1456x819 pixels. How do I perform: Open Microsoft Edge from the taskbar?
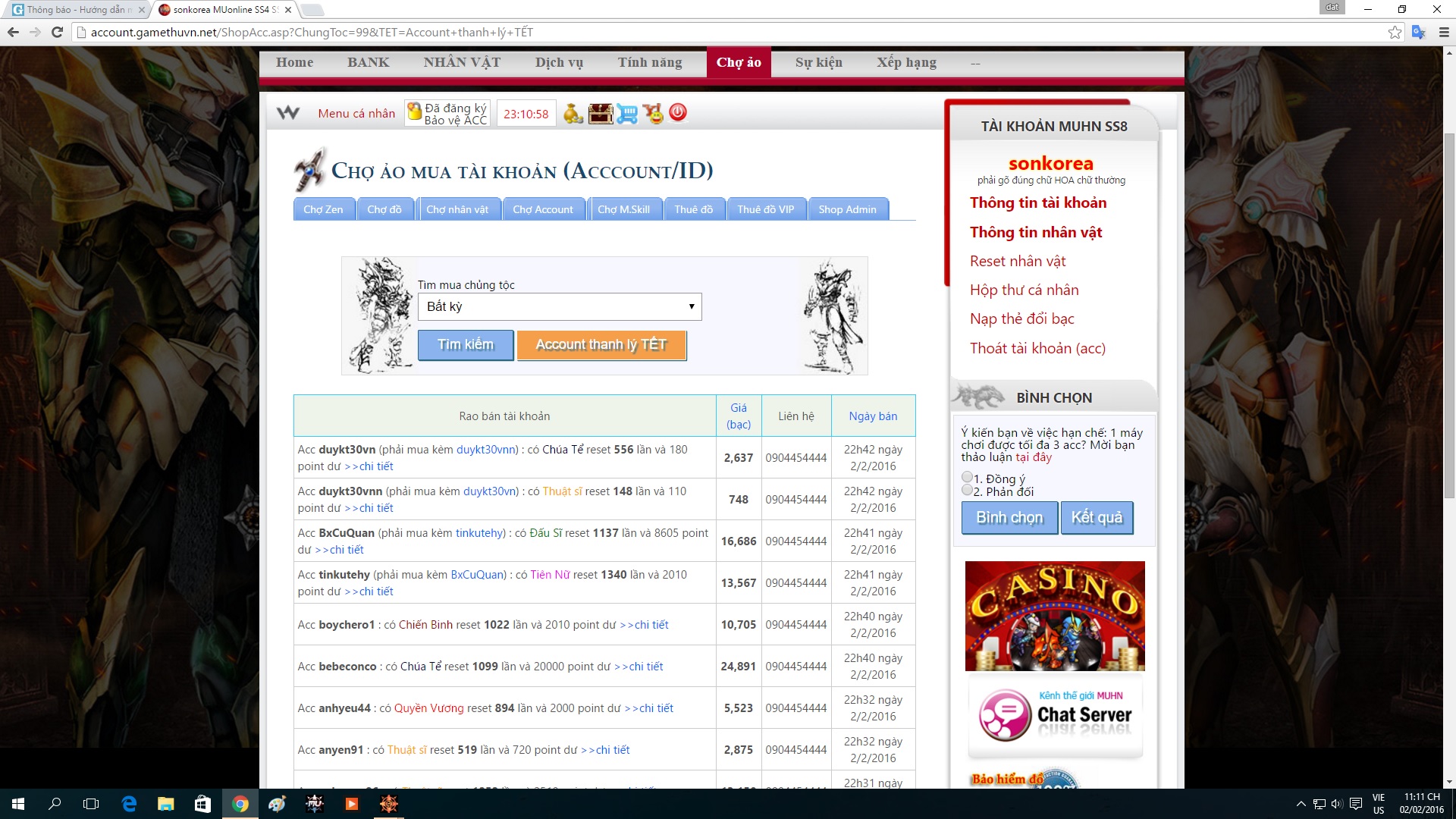129,804
